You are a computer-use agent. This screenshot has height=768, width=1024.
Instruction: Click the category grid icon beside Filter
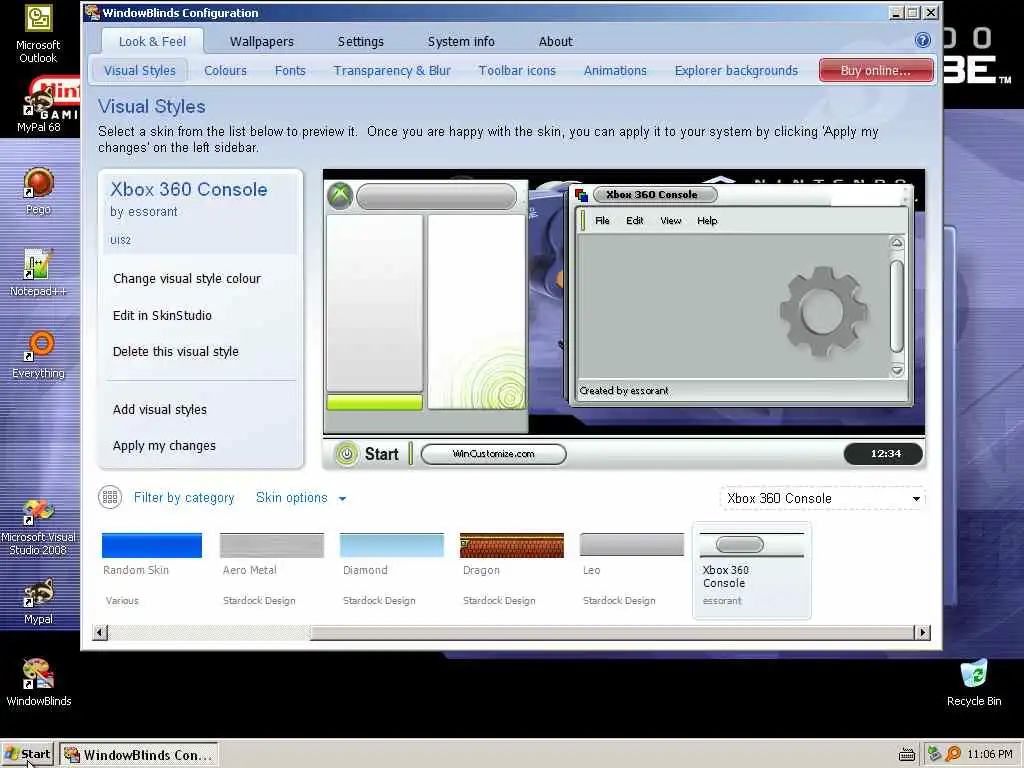pos(110,498)
